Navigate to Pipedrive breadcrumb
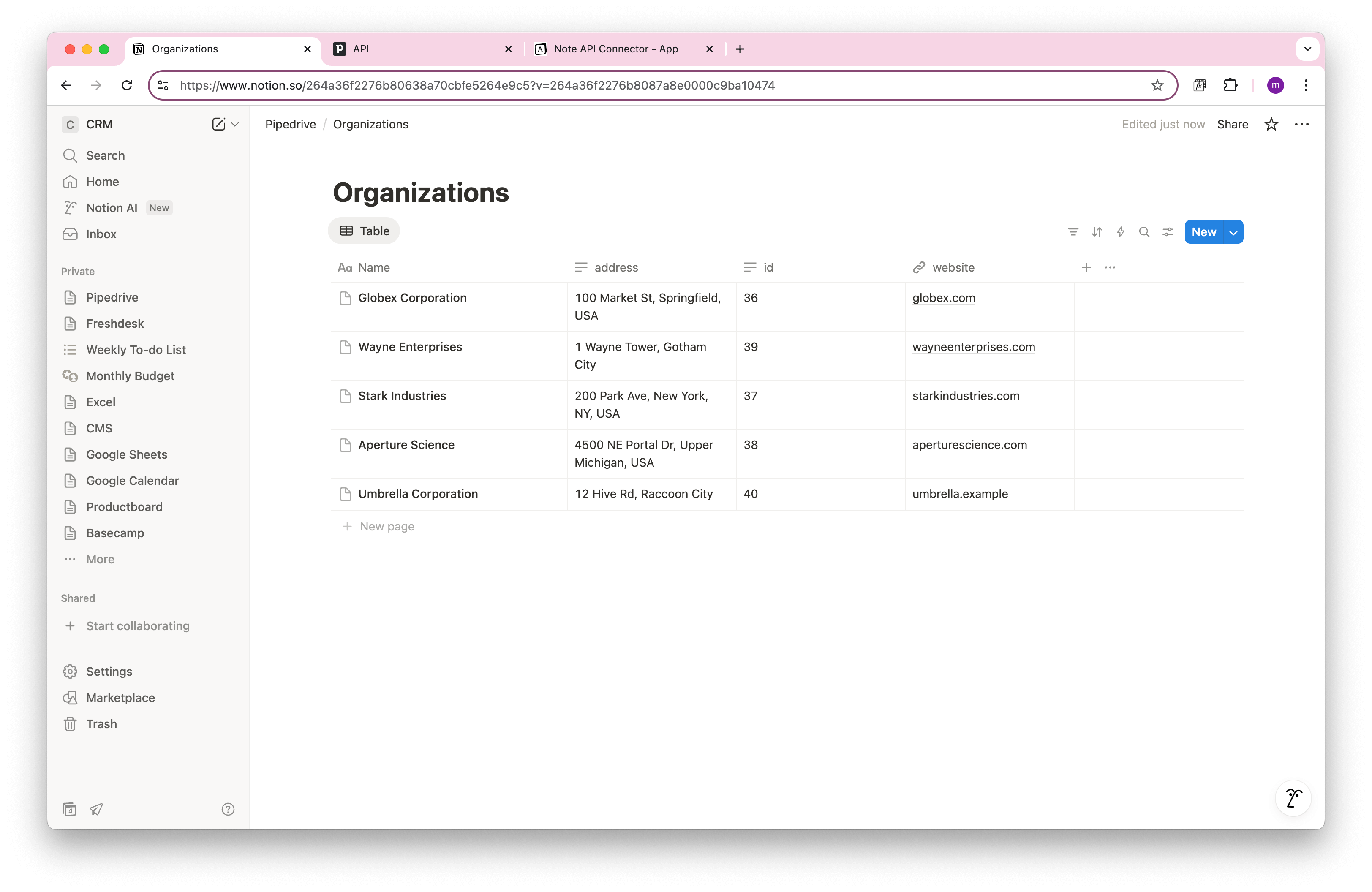The image size is (1372, 892). point(291,125)
